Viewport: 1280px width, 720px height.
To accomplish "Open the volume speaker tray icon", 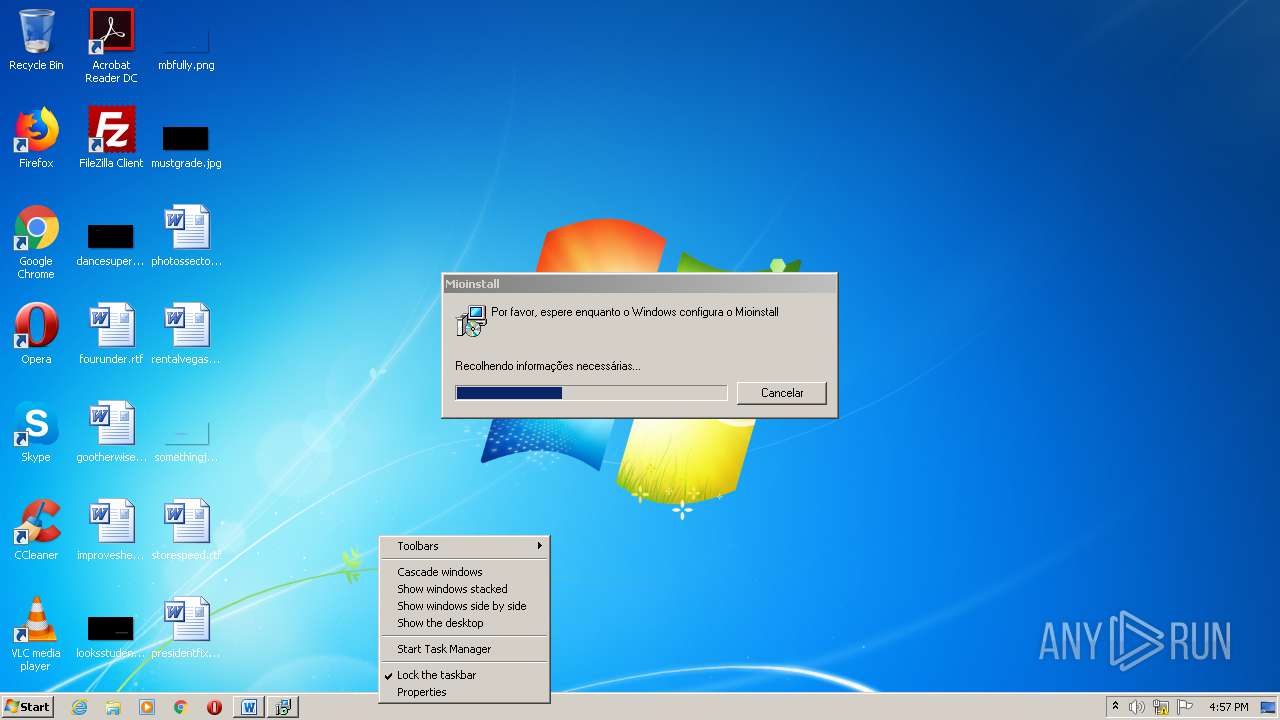I will (x=1137, y=707).
